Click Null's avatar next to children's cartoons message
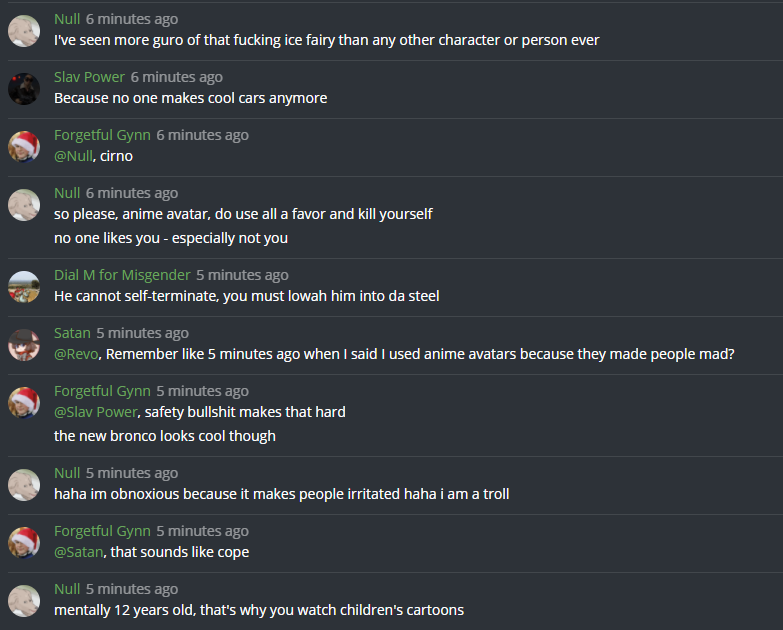The height and width of the screenshot is (630, 783). [x=24, y=600]
